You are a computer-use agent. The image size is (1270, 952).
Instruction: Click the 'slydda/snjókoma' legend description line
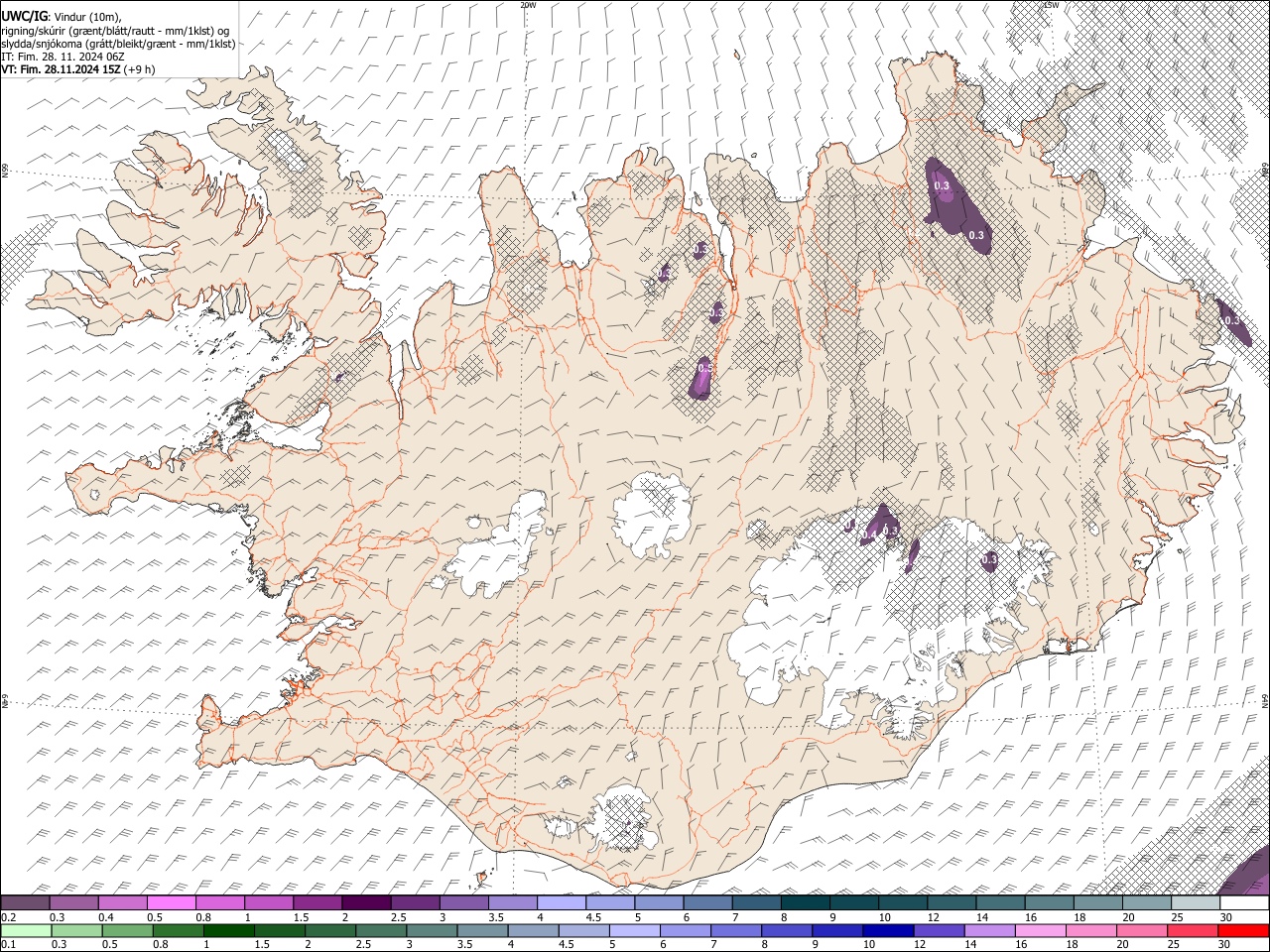(x=118, y=44)
